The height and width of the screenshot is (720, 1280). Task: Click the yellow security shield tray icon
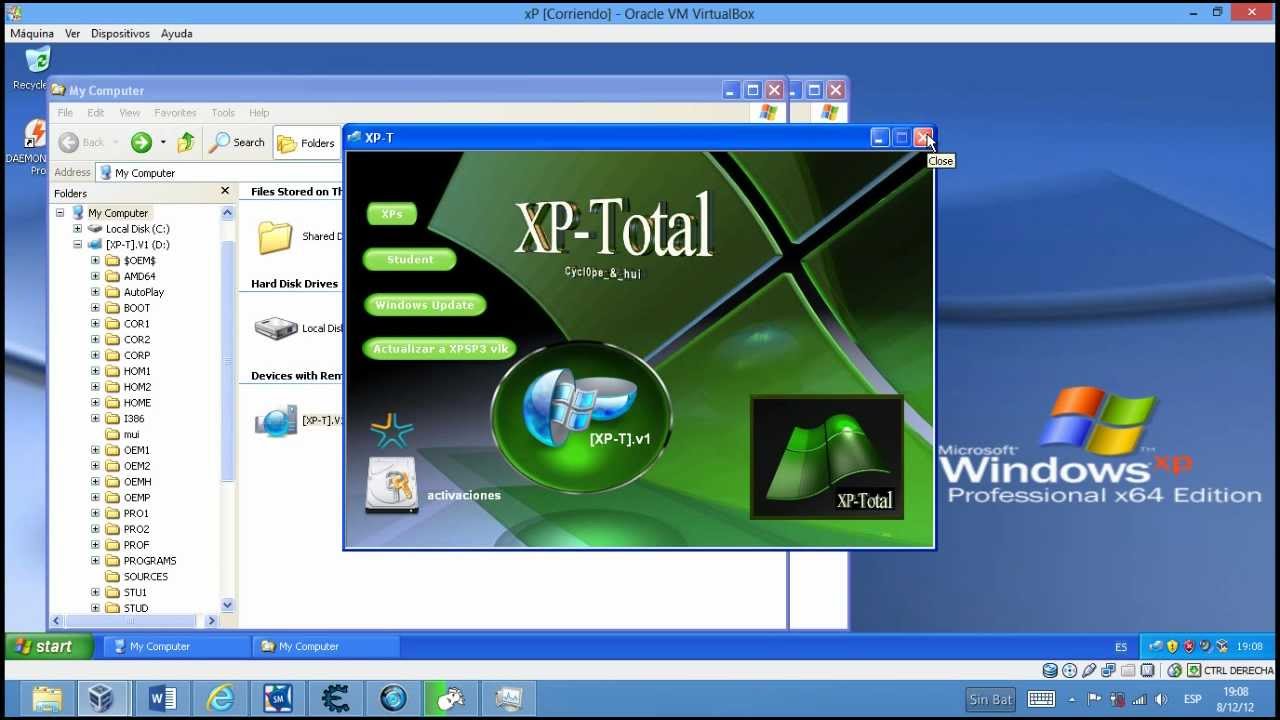(x=1172, y=646)
